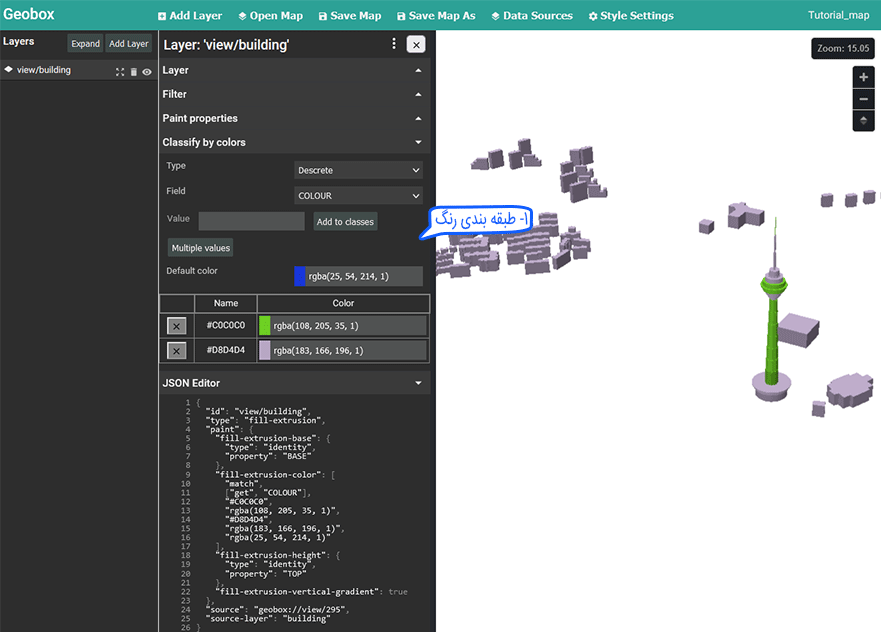881x632 pixels.
Task: Remove the #D8D4D4 class row
Action: [x=176, y=350]
